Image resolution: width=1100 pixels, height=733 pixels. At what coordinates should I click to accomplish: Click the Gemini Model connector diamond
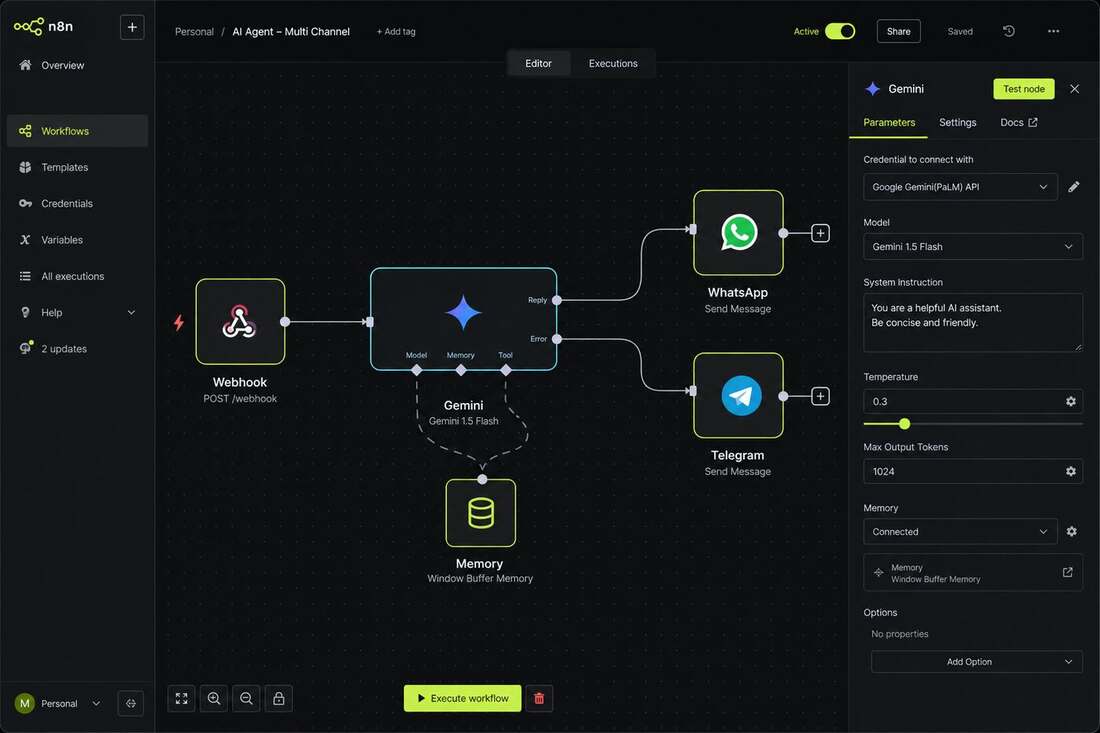tap(417, 370)
